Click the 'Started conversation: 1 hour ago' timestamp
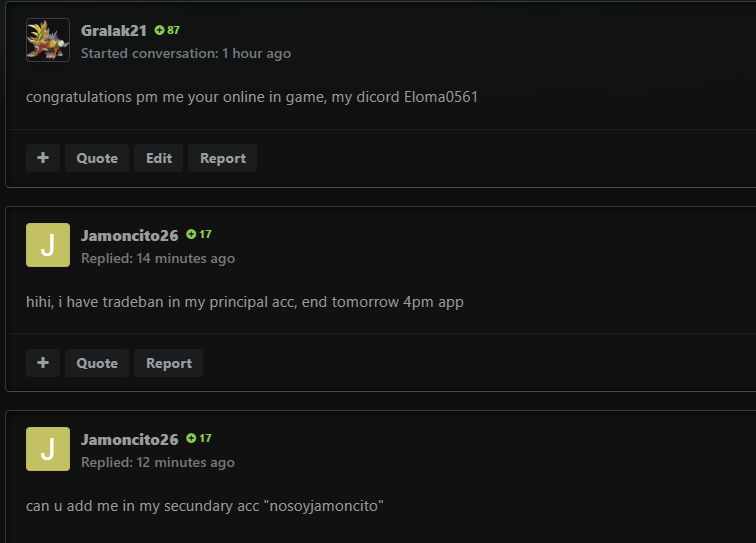Viewport: 756px width, 543px height. point(186,53)
